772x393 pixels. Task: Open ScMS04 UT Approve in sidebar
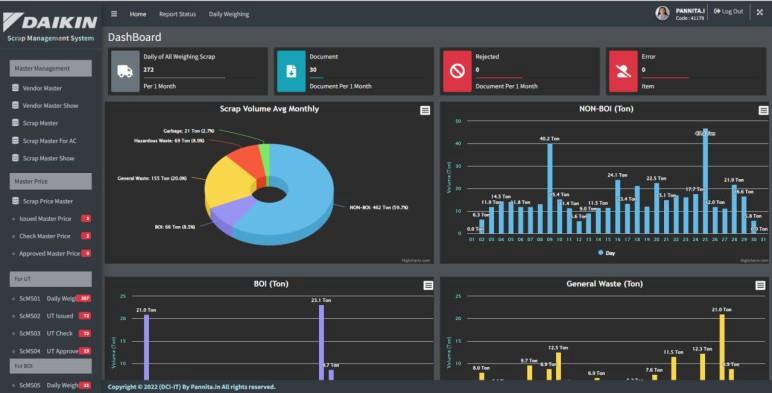pos(49,351)
